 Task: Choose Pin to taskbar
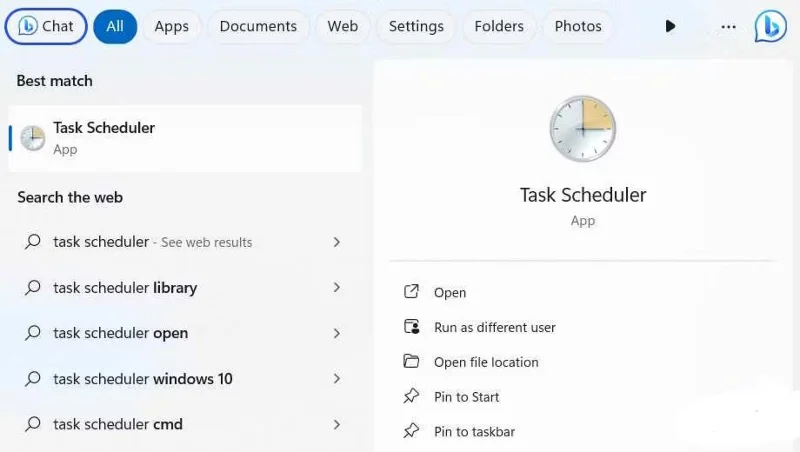tap(474, 432)
